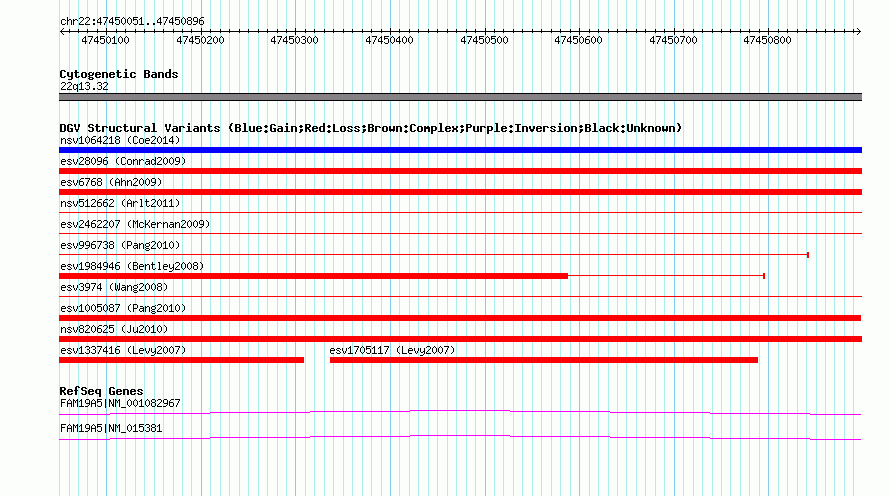The height and width of the screenshot is (496, 890).
Task: Click ruler position 47450500
Action: click(x=484, y=40)
